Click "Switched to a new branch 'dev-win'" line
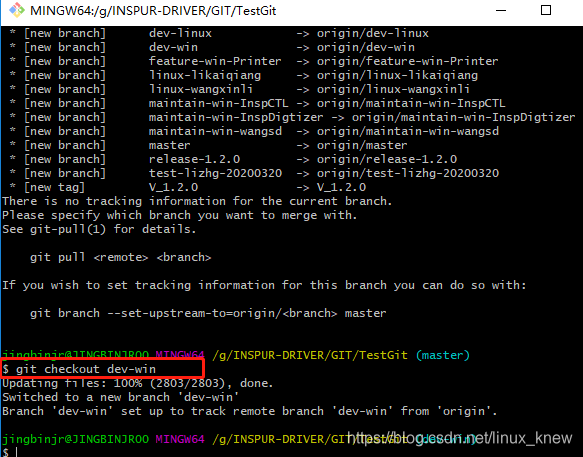583x457 pixels. (x=120, y=397)
